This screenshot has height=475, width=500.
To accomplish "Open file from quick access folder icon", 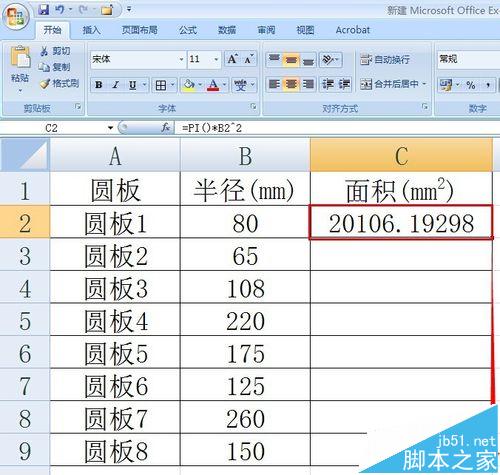I will pyautogui.click(x=107, y=10).
